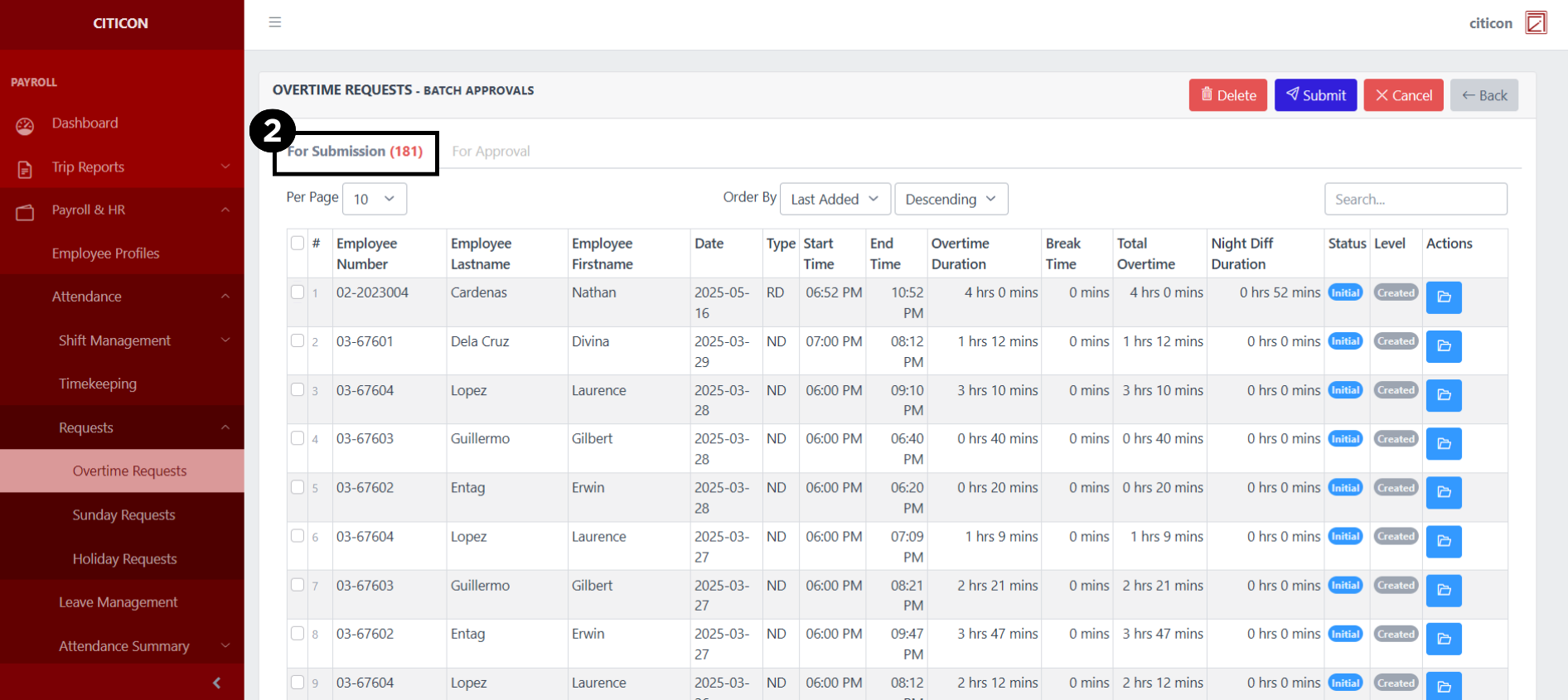
Task: Open folder action for row 5 Erwin Entag
Action: pyautogui.click(x=1443, y=492)
